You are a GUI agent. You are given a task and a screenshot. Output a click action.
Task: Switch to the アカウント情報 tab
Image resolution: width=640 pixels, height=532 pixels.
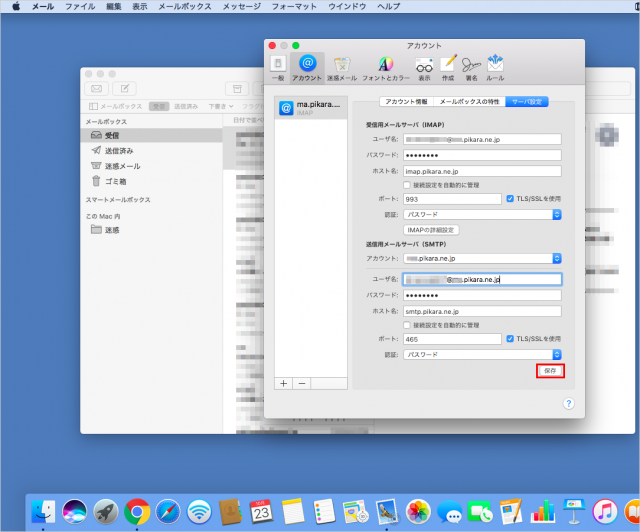coord(406,102)
